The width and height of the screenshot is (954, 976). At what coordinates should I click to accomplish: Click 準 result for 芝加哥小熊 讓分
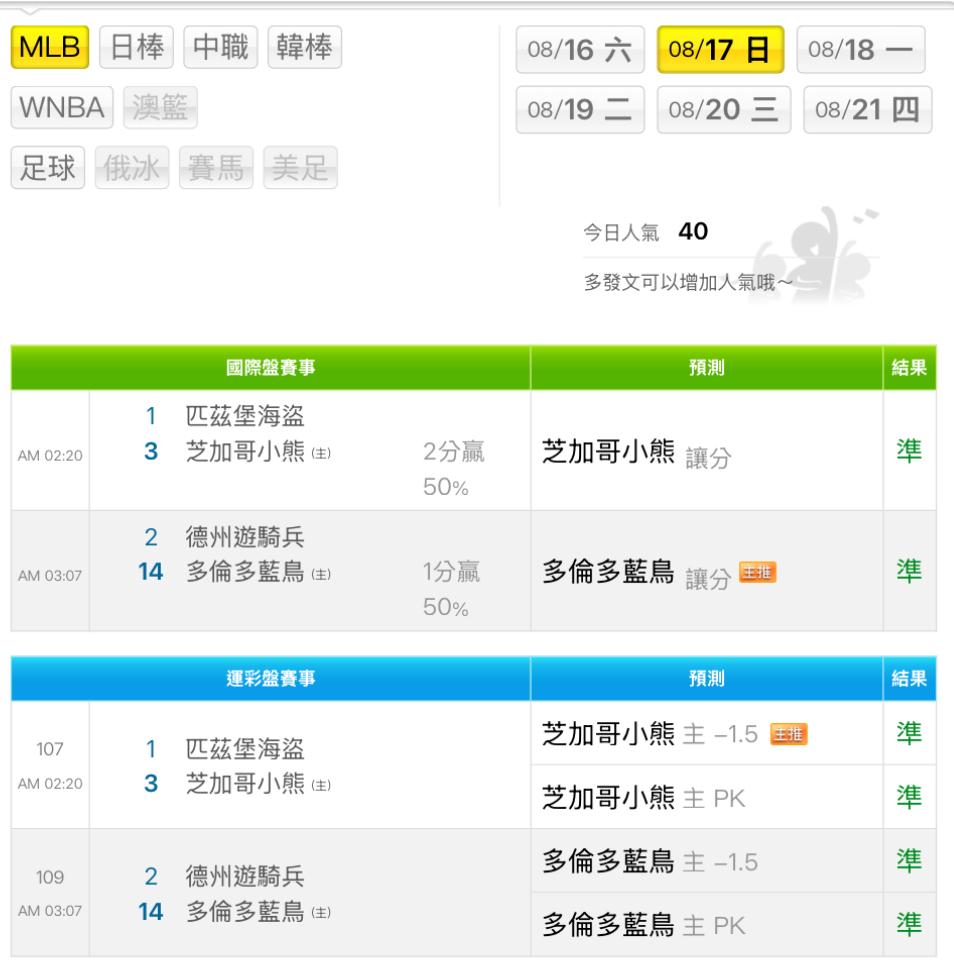coord(909,451)
